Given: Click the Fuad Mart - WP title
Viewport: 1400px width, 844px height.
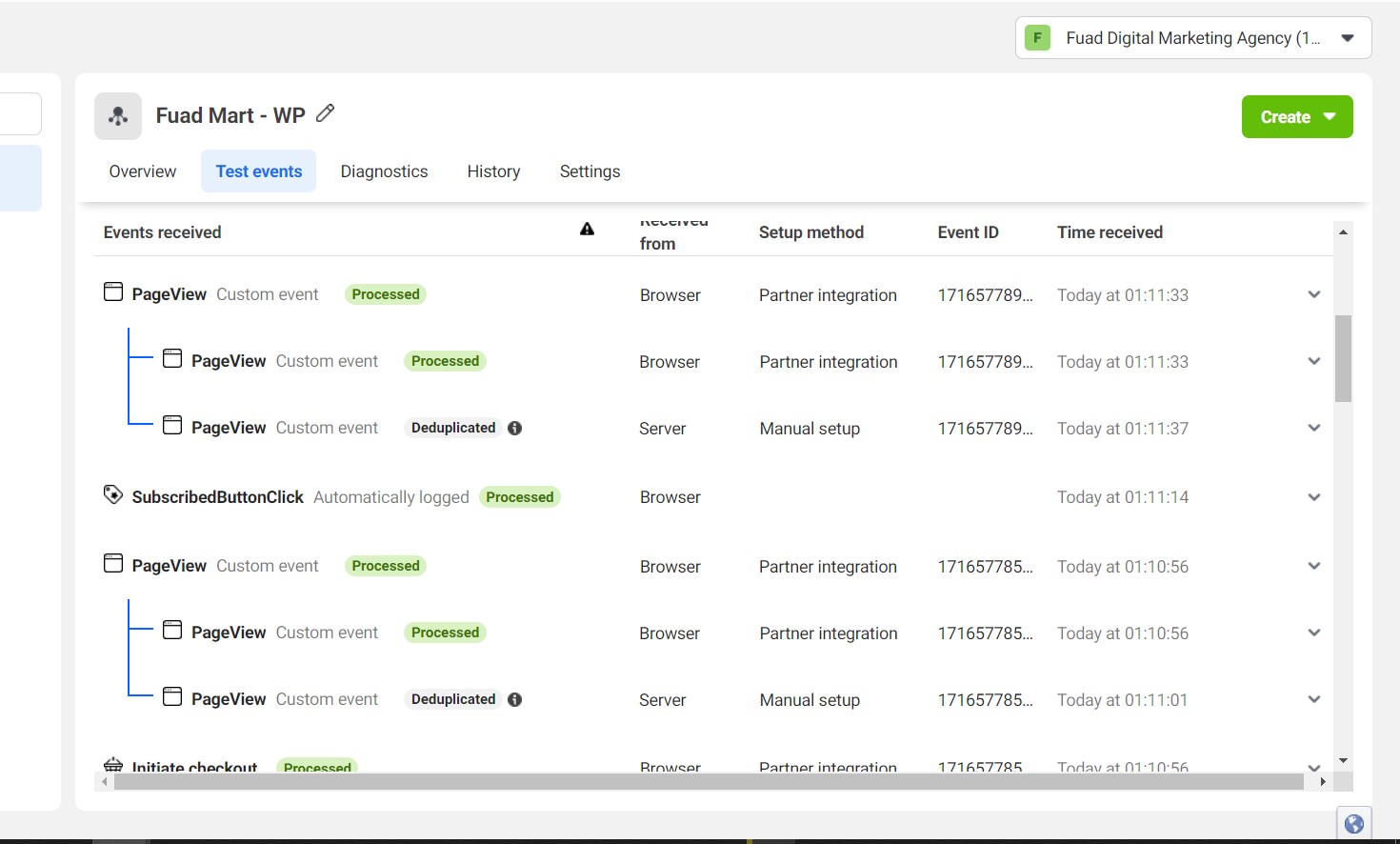Looking at the screenshot, I should [x=230, y=115].
